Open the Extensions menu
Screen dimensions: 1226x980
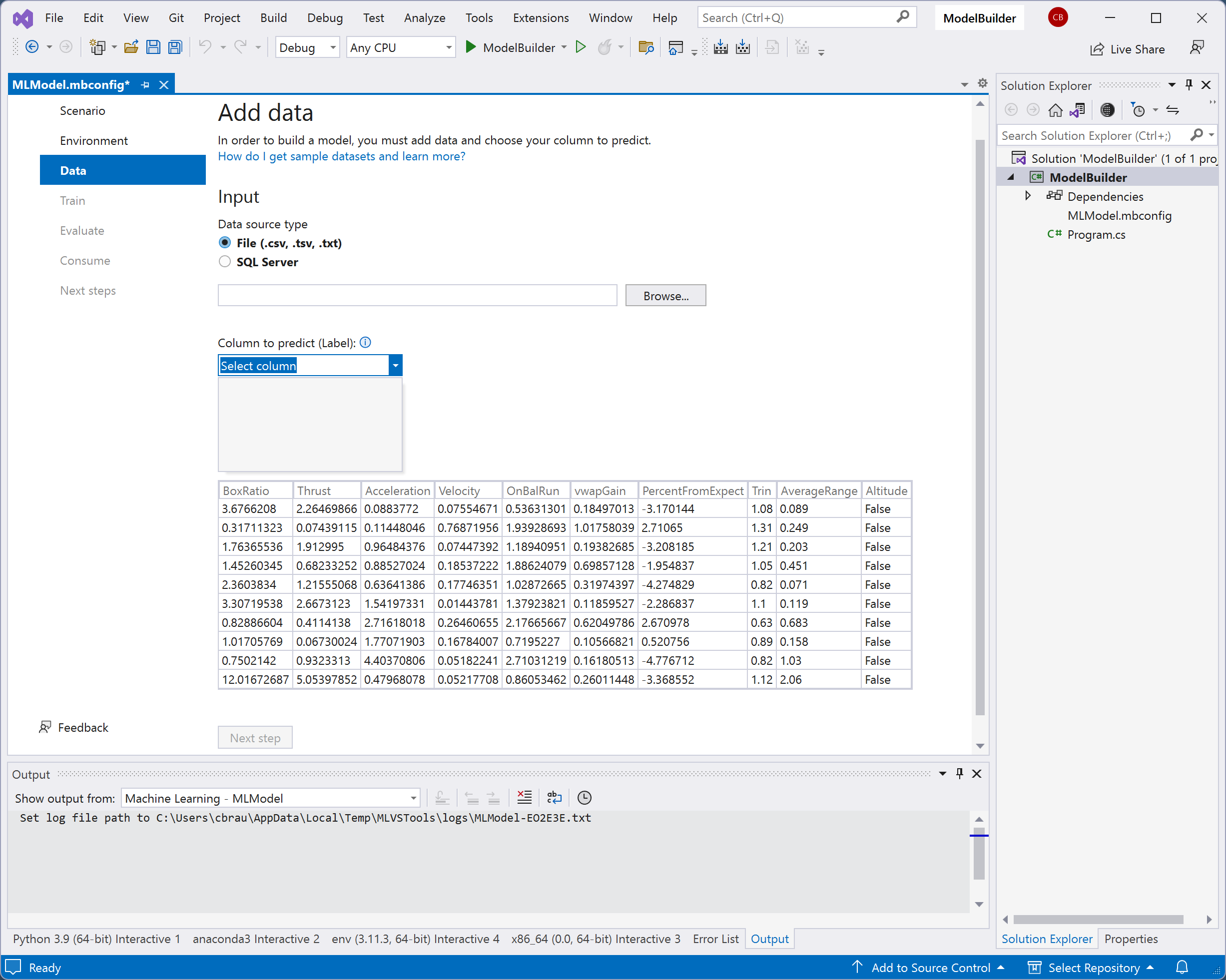click(540, 17)
